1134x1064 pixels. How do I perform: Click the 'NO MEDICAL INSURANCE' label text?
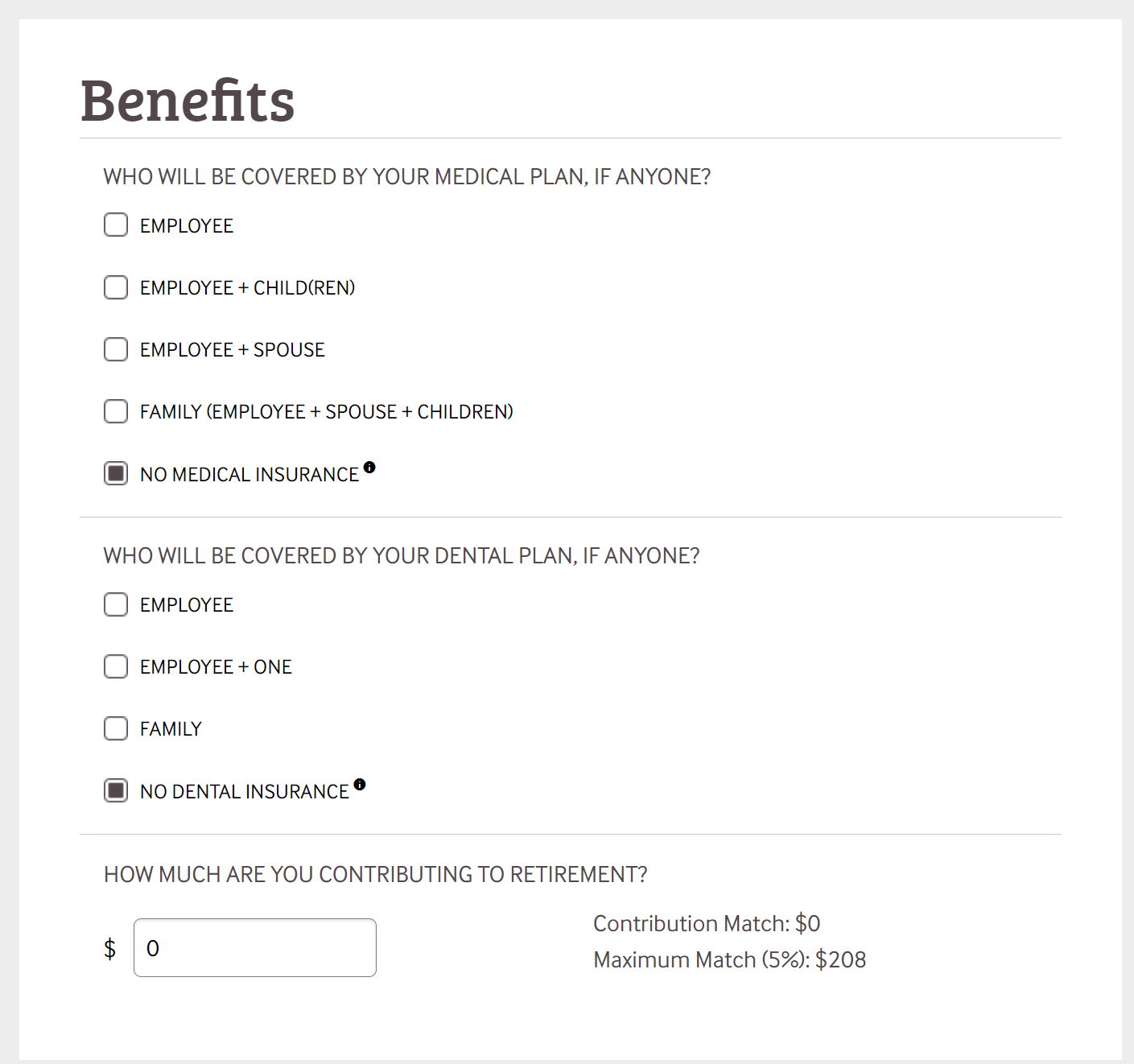(249, 475)
